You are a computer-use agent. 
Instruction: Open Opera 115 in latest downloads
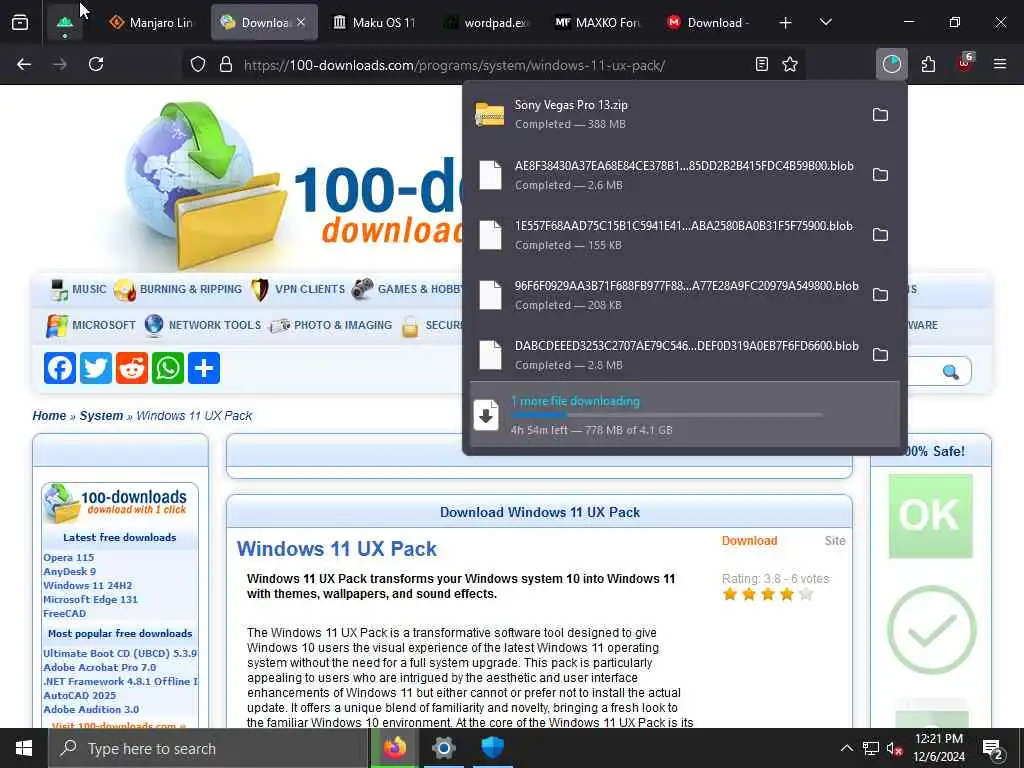point(69,558)
